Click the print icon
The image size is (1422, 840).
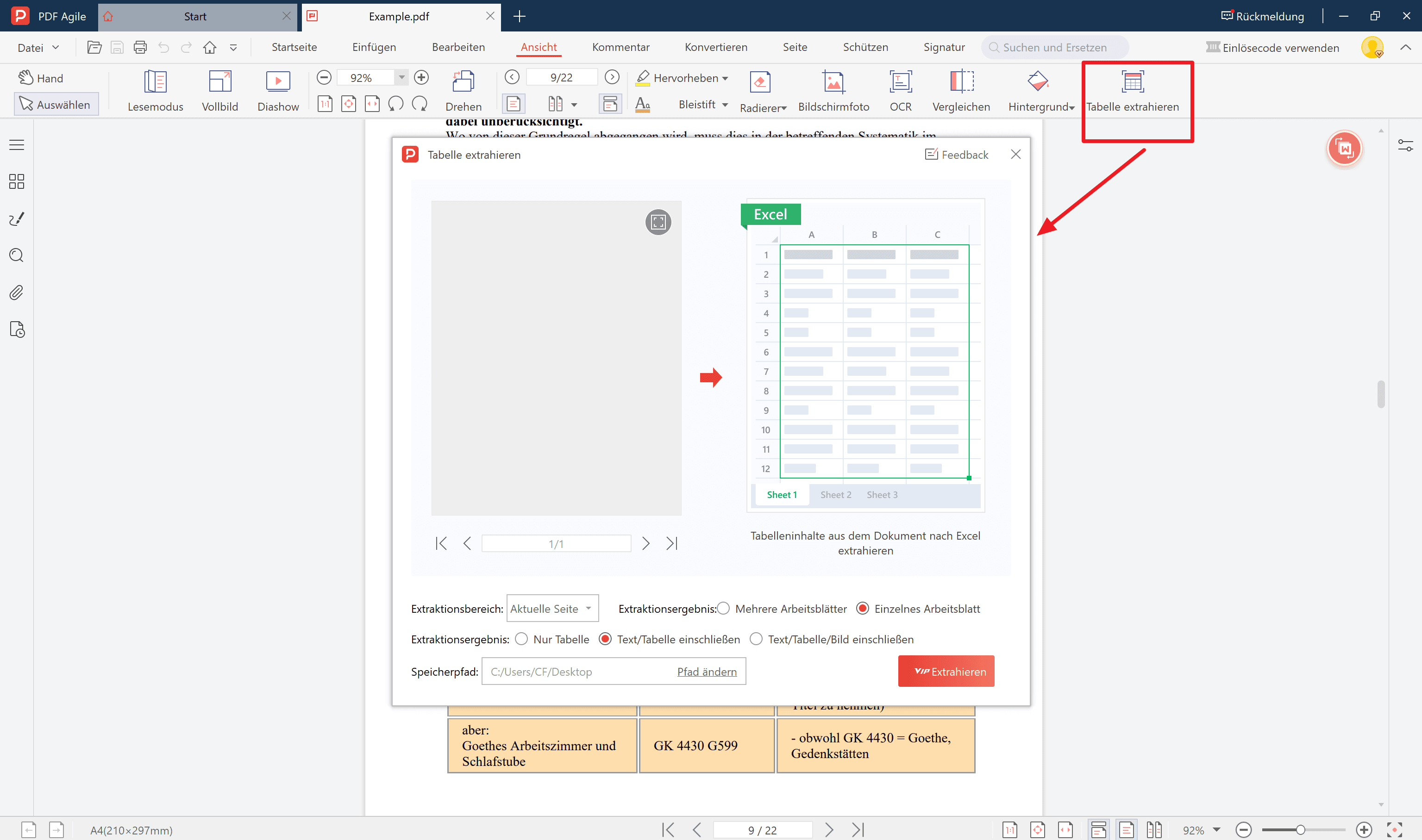140,48
